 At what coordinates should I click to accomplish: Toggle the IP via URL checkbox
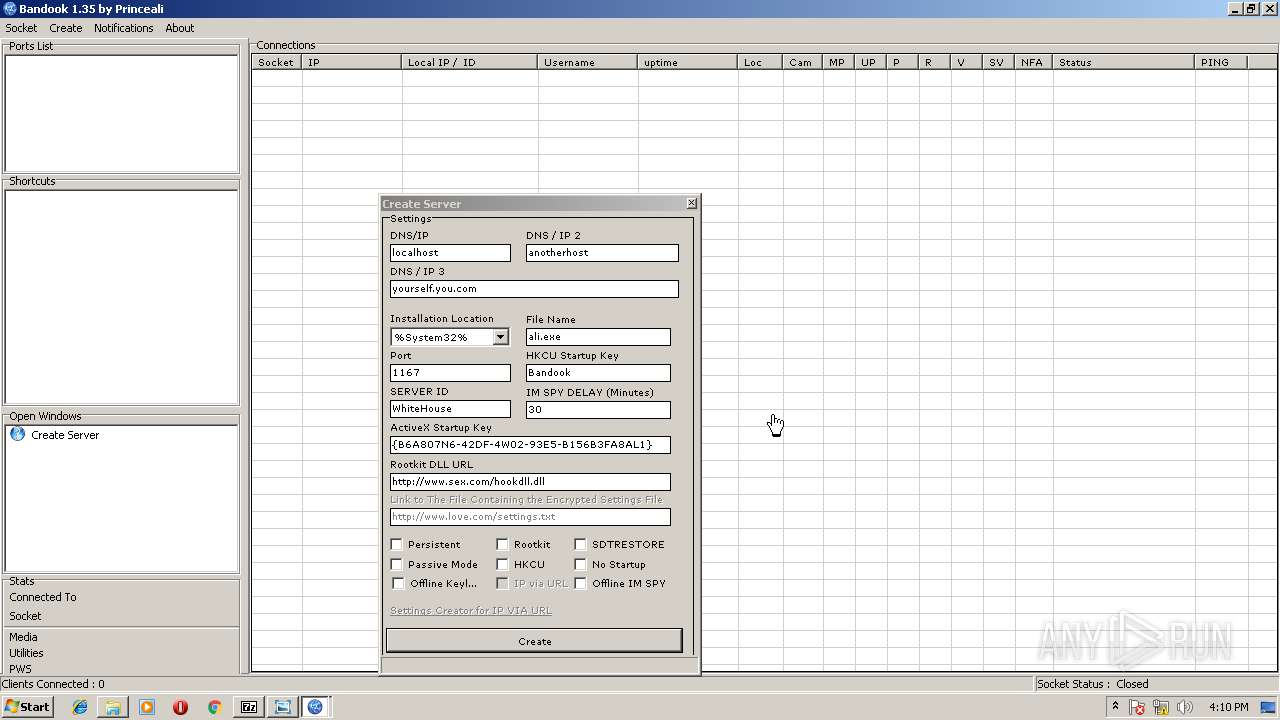point(502,583)
